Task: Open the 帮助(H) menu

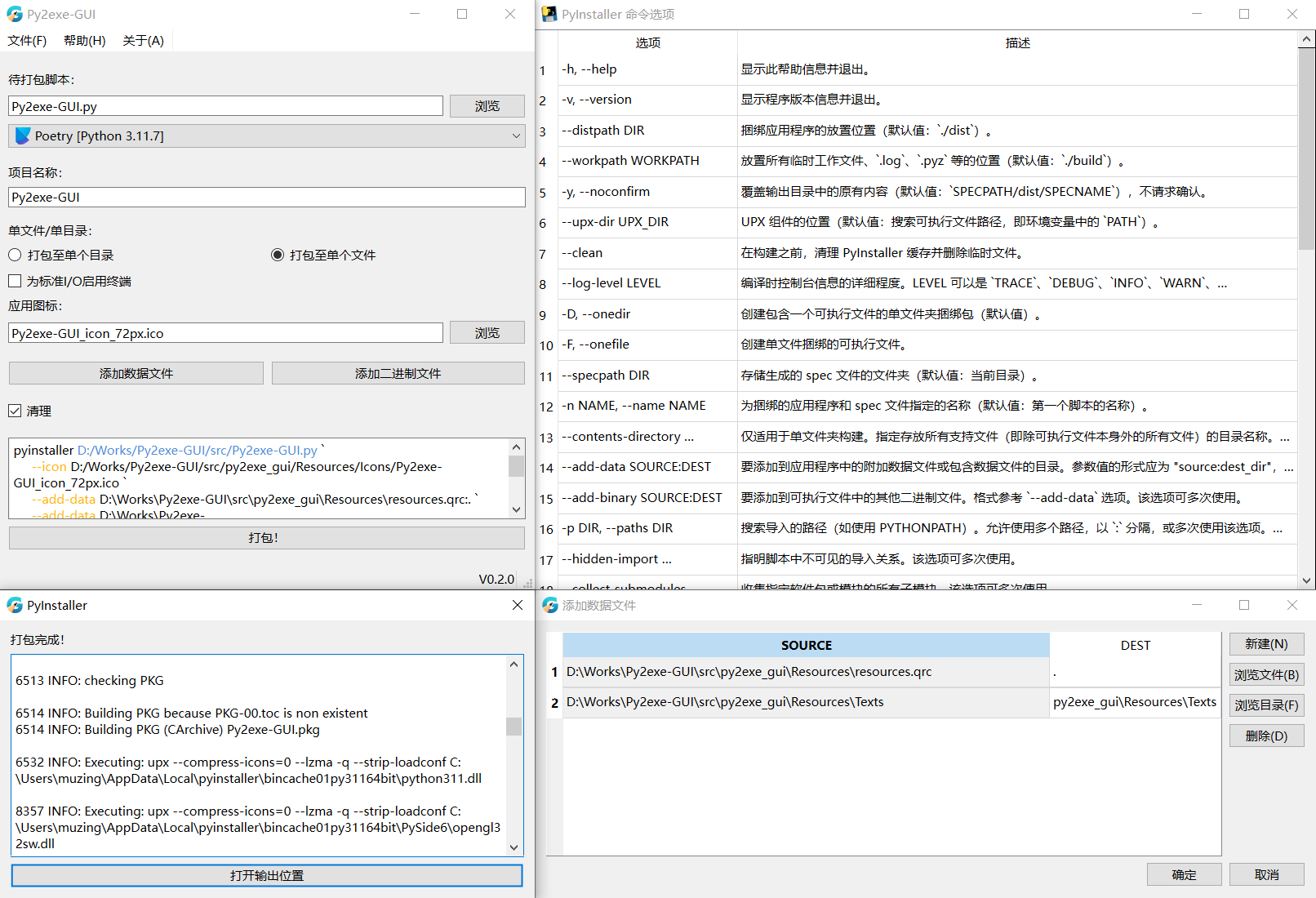Action: pyautogui.click(x=85, y=41)
